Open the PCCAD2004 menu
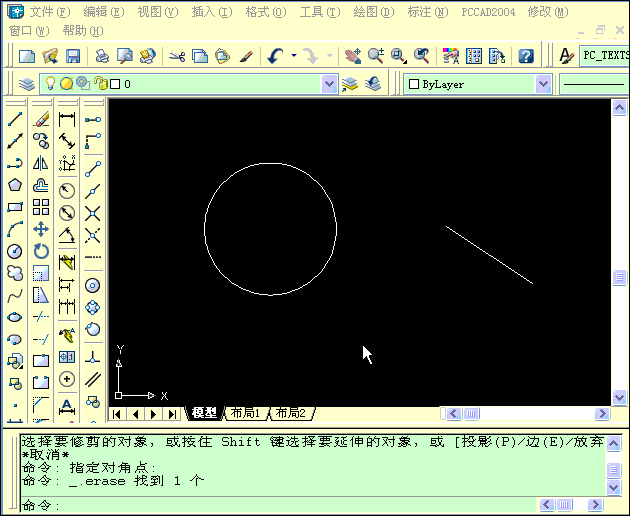Viewport: 630px width, 516px height. point(488,12)
